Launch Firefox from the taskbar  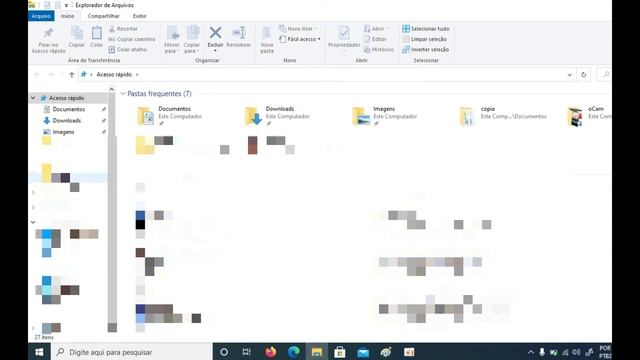pos(270,352)
